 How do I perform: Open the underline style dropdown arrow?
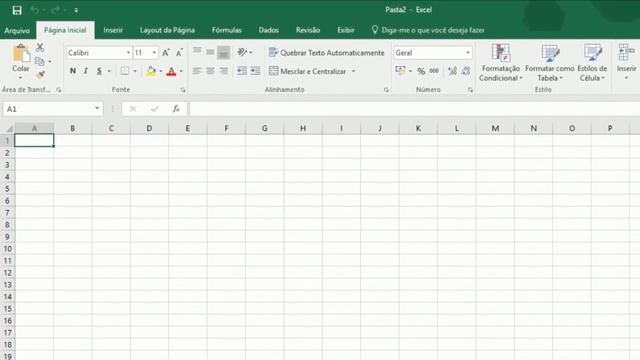(109, 71)
